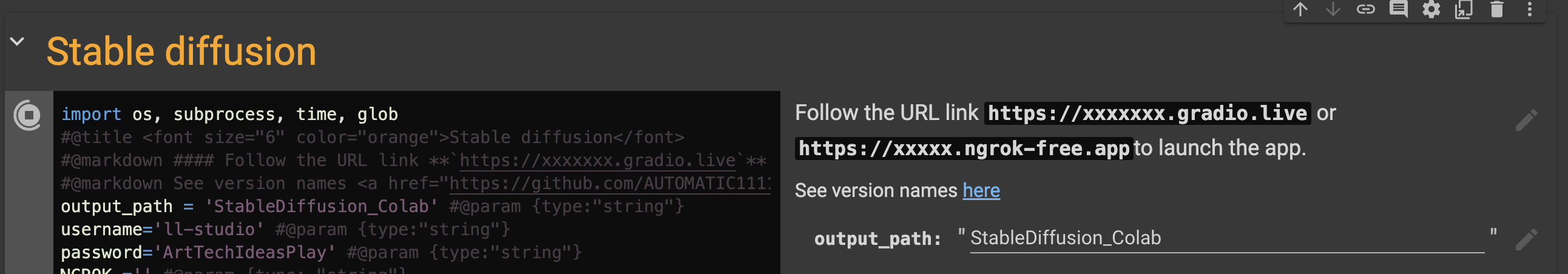Open the "here" version names link
This screenshot has height=274, width=1568.
pos(981,191)
